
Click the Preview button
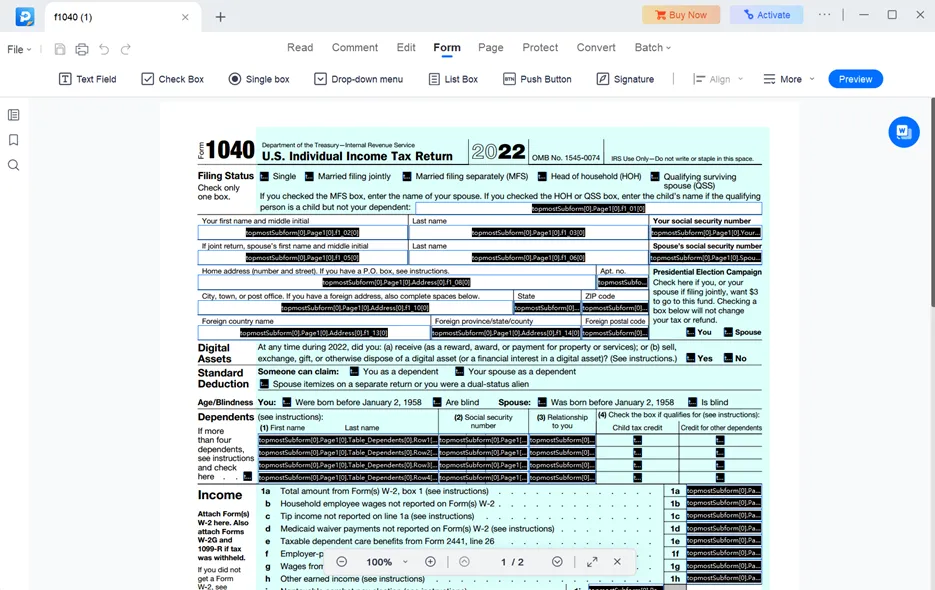pyautogui.click(x=855, y=78)
